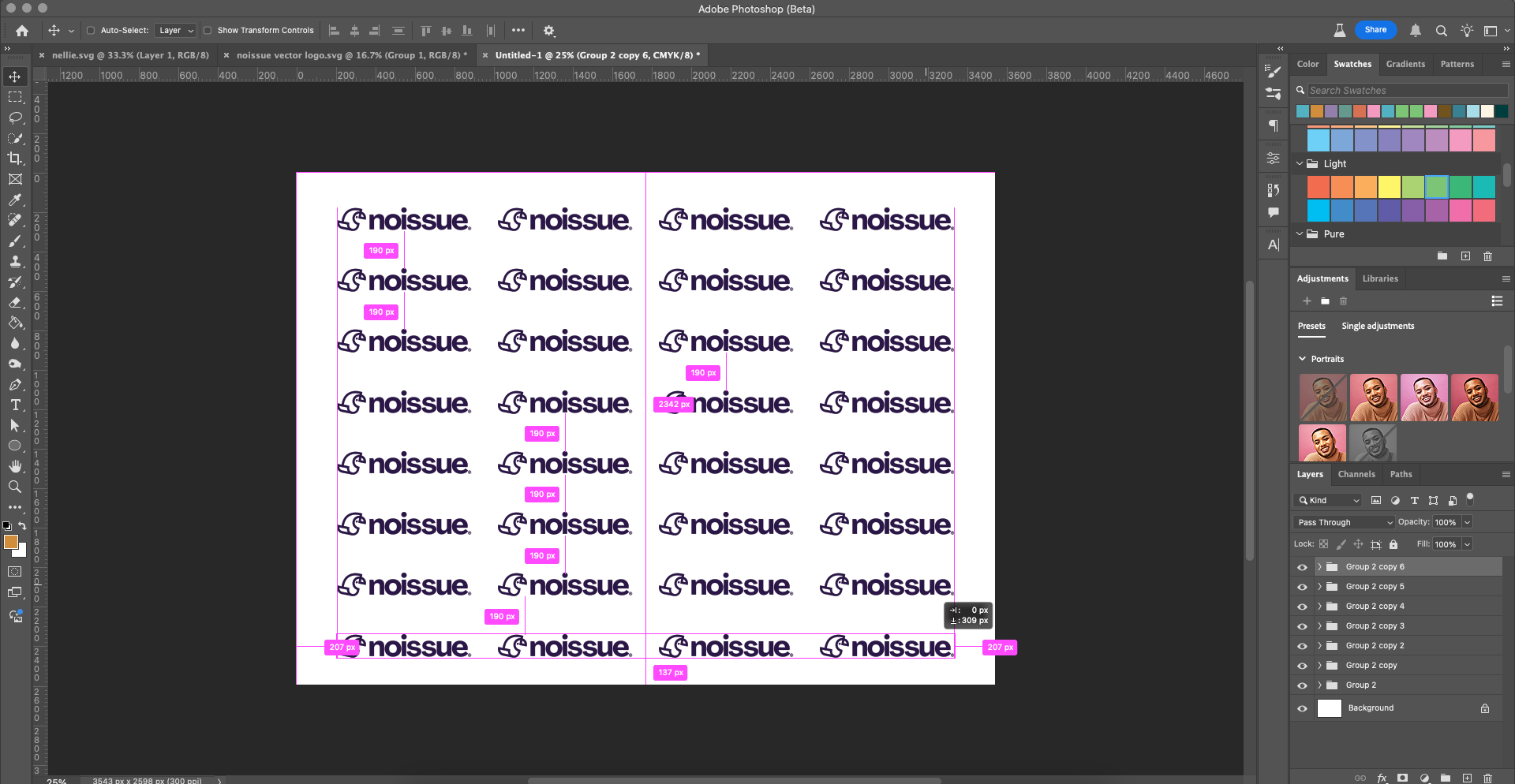This screenshot has height=784, width=1515.
Task: Select Single adjustments view
Action: (x=1378, y=326)
